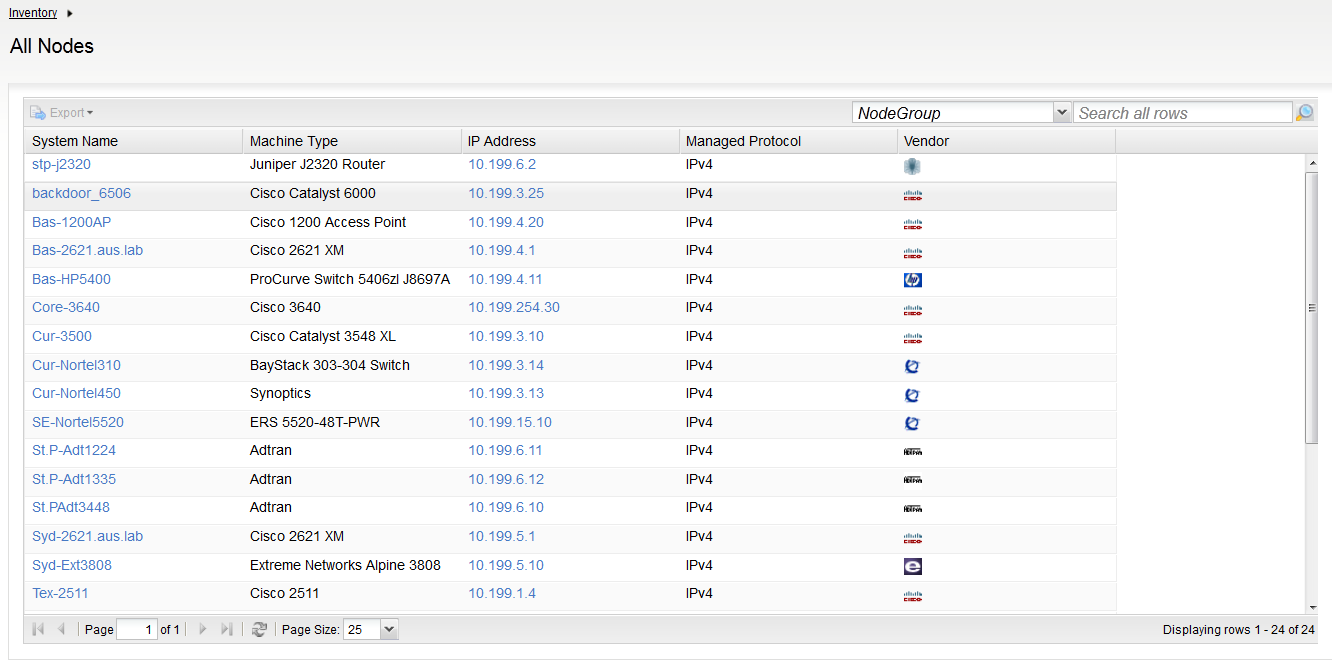
Task: Open the NodeGroup dropdown
Action: [x=1062, y=113]
